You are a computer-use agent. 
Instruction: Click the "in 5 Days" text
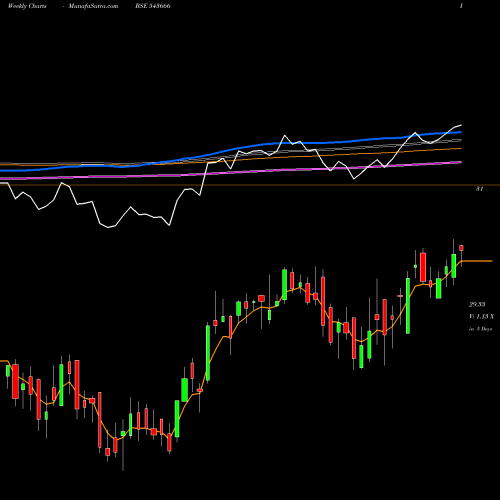[480, 329]
